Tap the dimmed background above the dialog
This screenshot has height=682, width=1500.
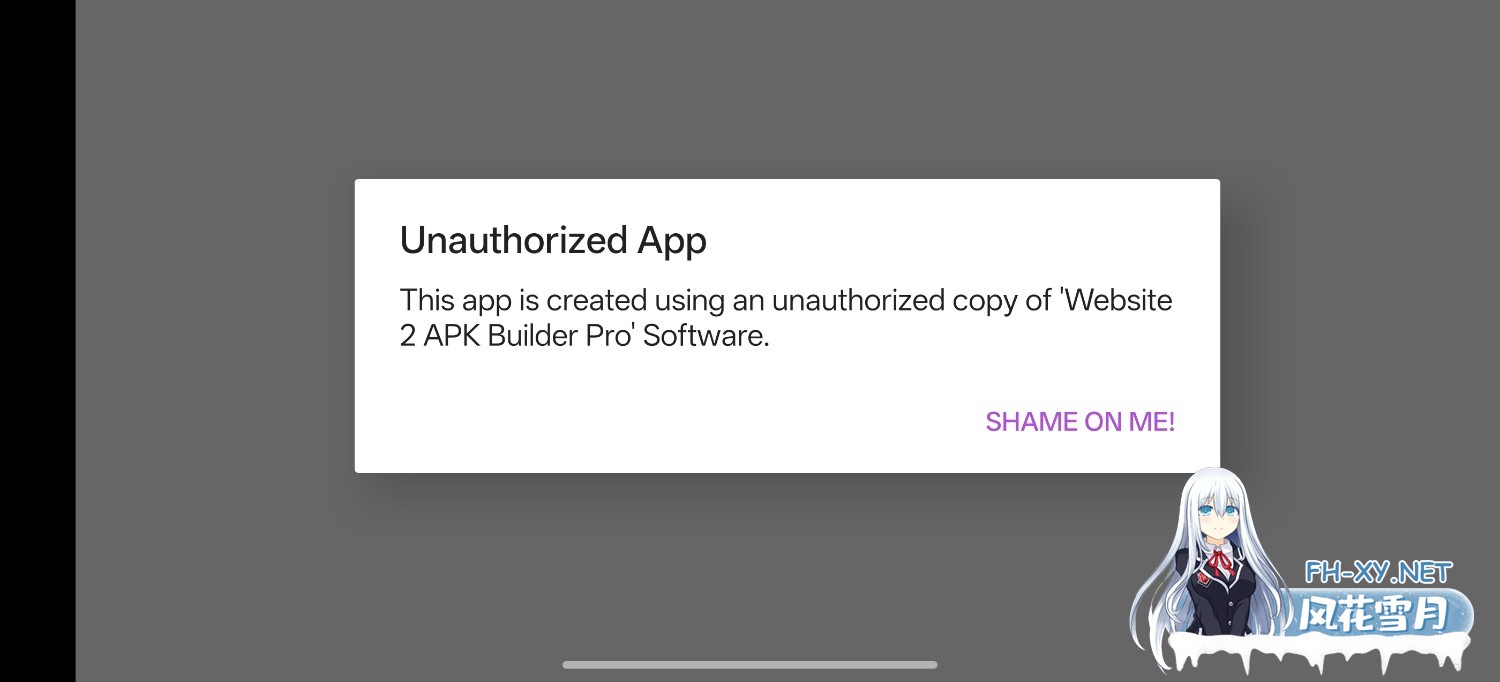750,90
